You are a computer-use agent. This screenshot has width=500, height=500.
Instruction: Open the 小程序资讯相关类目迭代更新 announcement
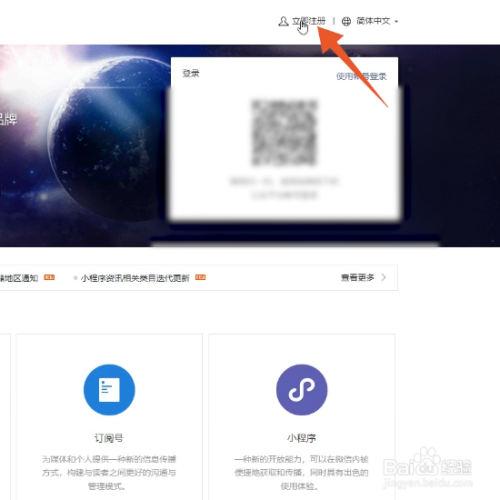point(135,278)
